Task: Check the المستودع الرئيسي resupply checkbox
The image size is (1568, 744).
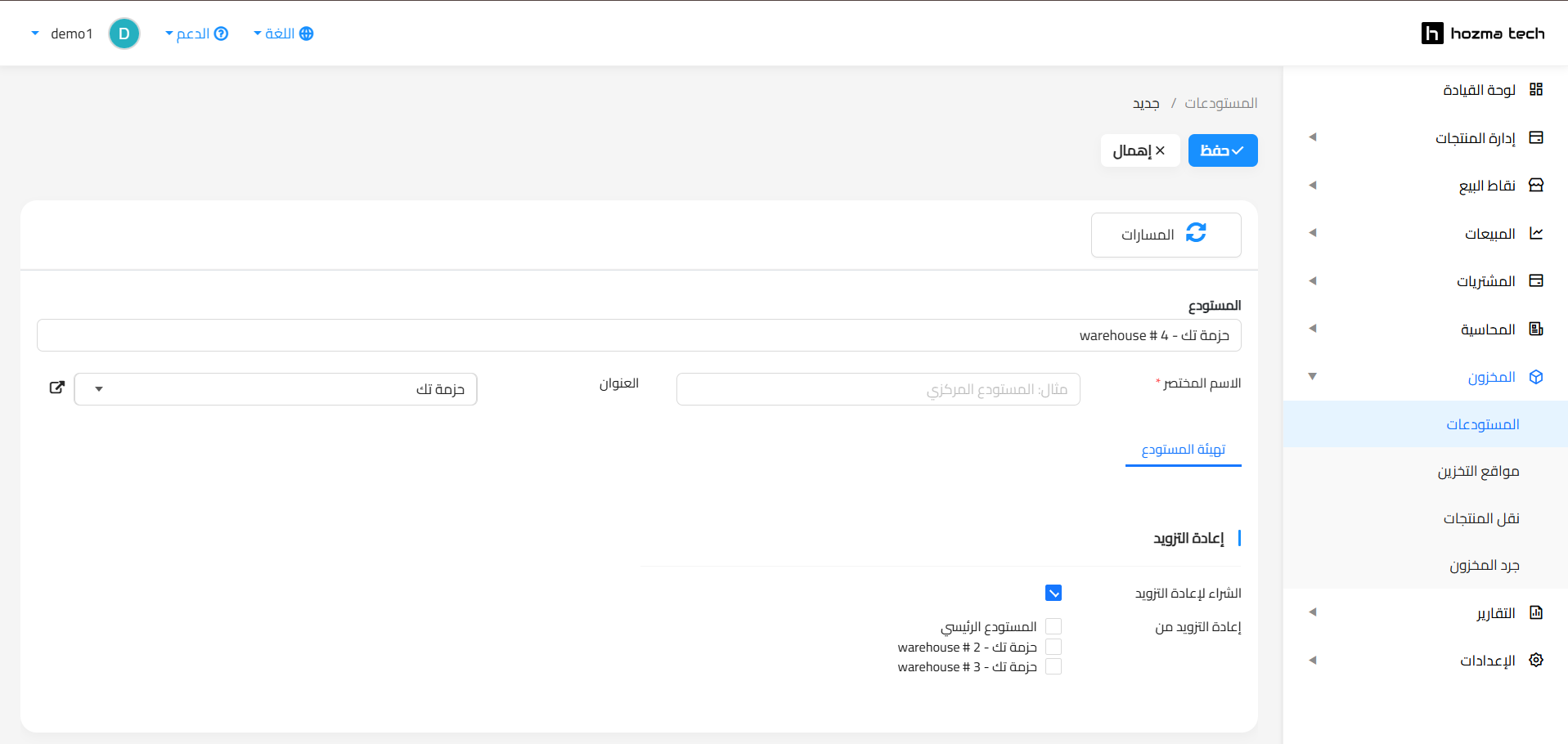Action: click(x=1053, y=626)
